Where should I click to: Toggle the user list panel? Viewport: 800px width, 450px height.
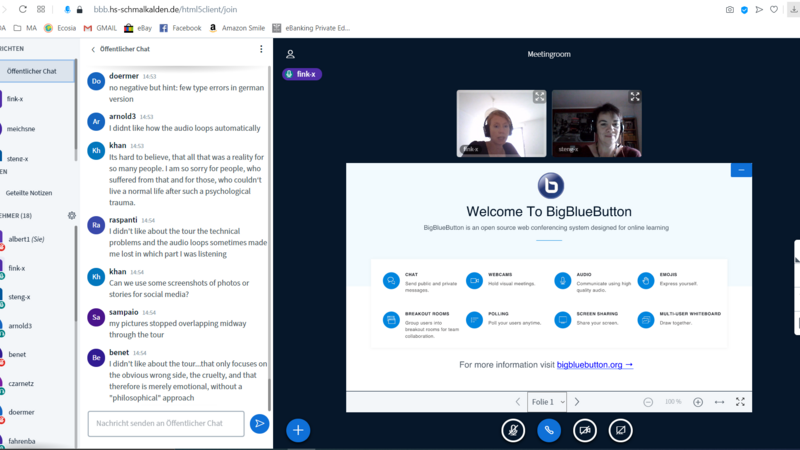pyautogui.click(x=290, y=54)
